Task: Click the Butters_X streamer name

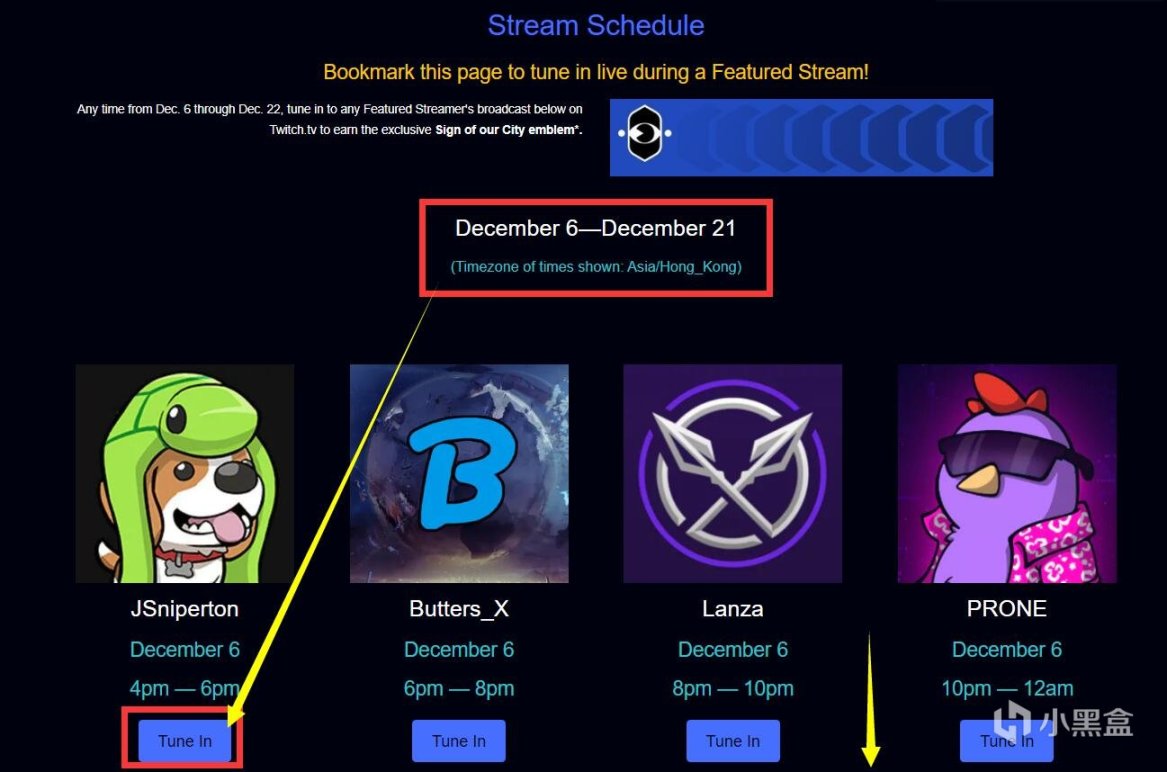Action: [x=459, y=609]
